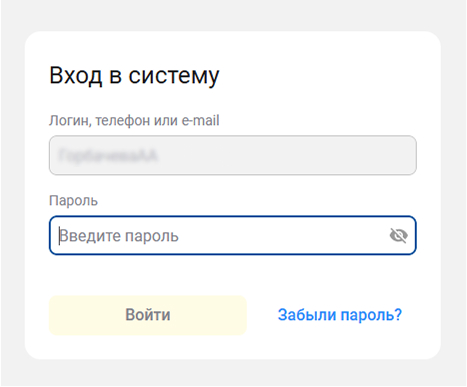Focus the Введите пароль password field
The width and height of the screenshot is (467, 387).
tap(233, 235)
